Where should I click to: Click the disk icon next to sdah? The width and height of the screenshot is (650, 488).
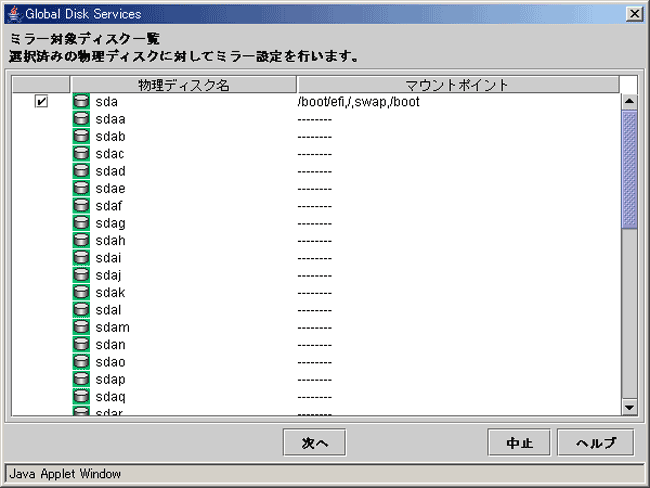pyautogui.click(x=81, y=241)
